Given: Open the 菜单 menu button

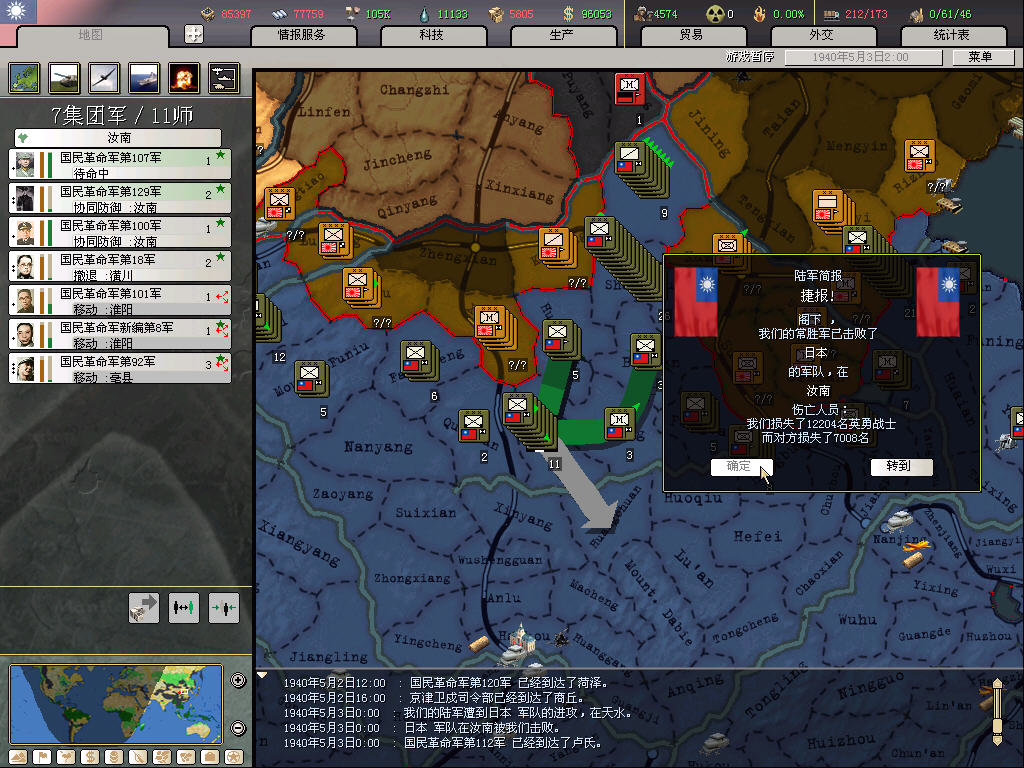Looking at the screenshot, I should 980,57.
